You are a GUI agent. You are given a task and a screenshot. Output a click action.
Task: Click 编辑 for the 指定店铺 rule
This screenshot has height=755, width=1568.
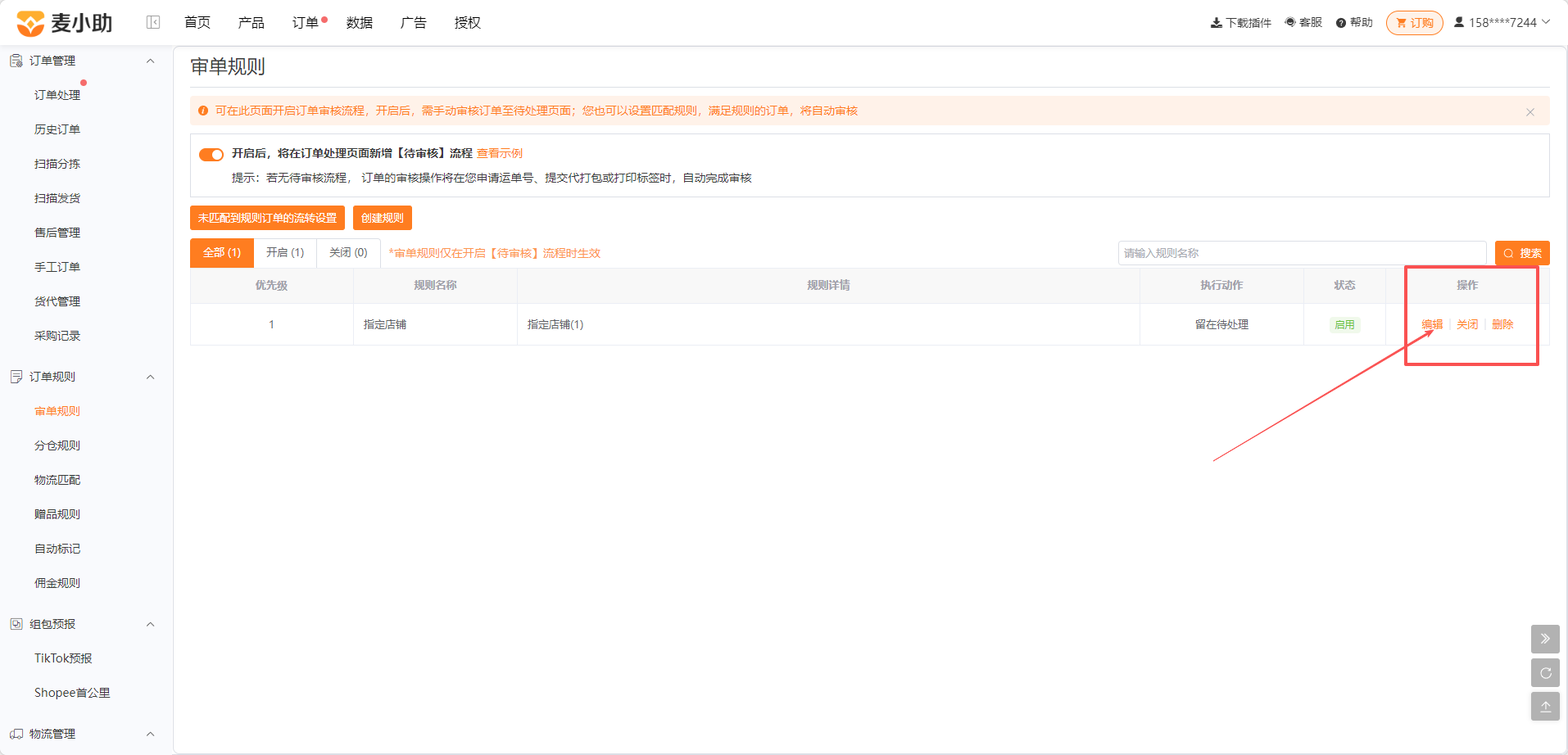tap(1432, 324)
